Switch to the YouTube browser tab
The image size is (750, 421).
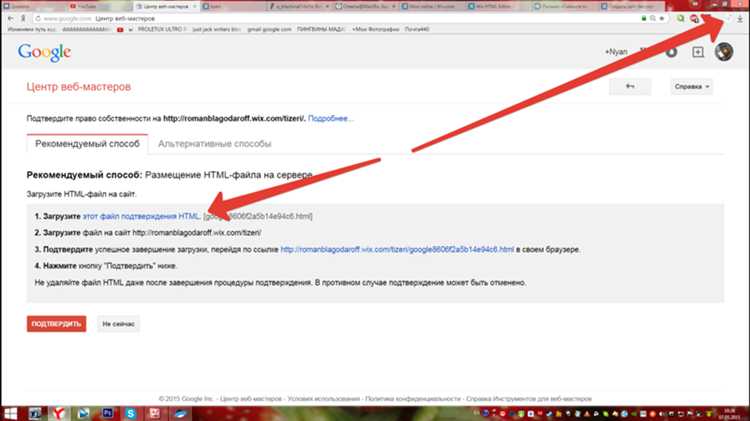99,6
